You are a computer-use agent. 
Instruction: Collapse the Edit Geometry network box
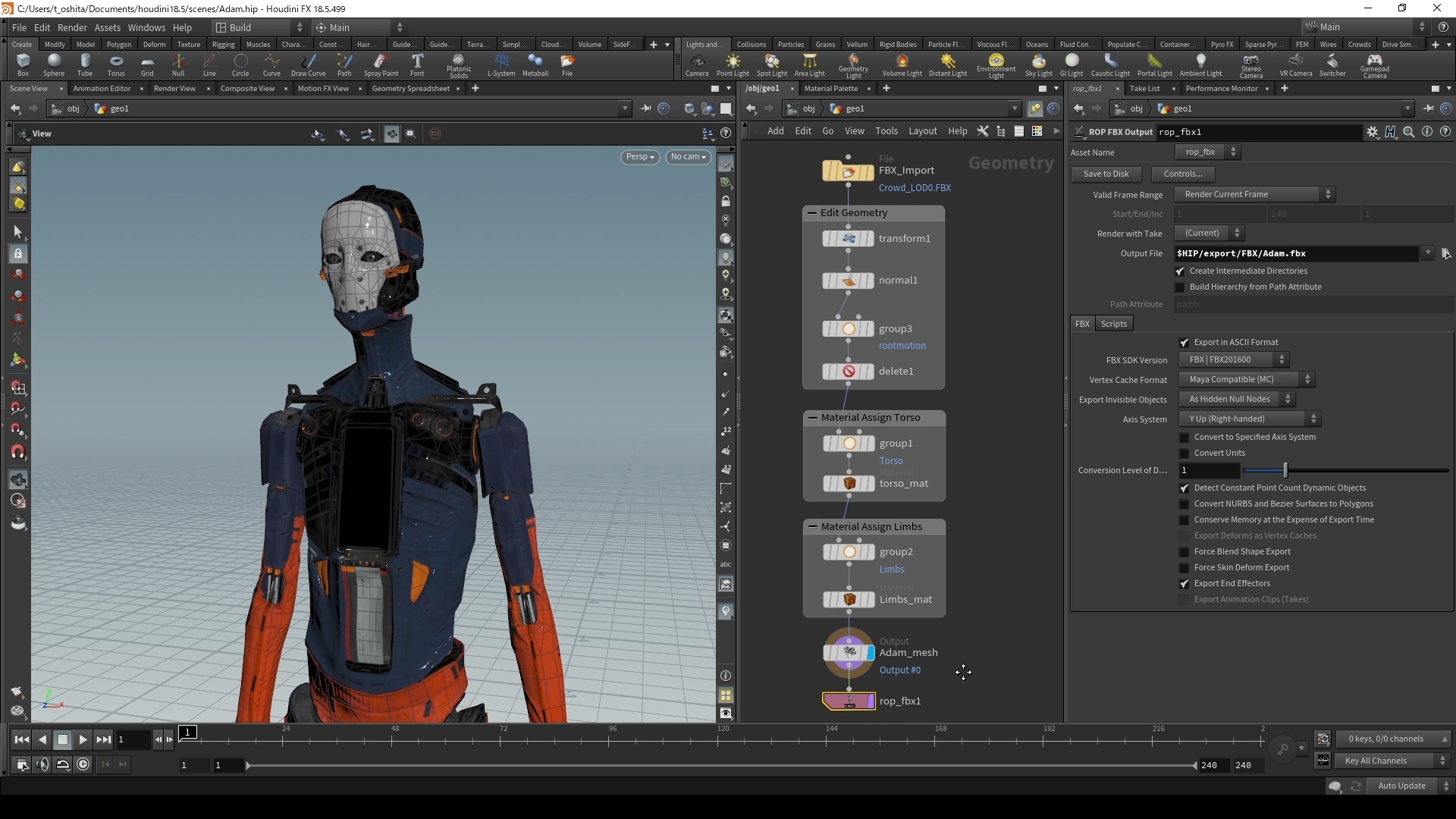click(812, 213)
